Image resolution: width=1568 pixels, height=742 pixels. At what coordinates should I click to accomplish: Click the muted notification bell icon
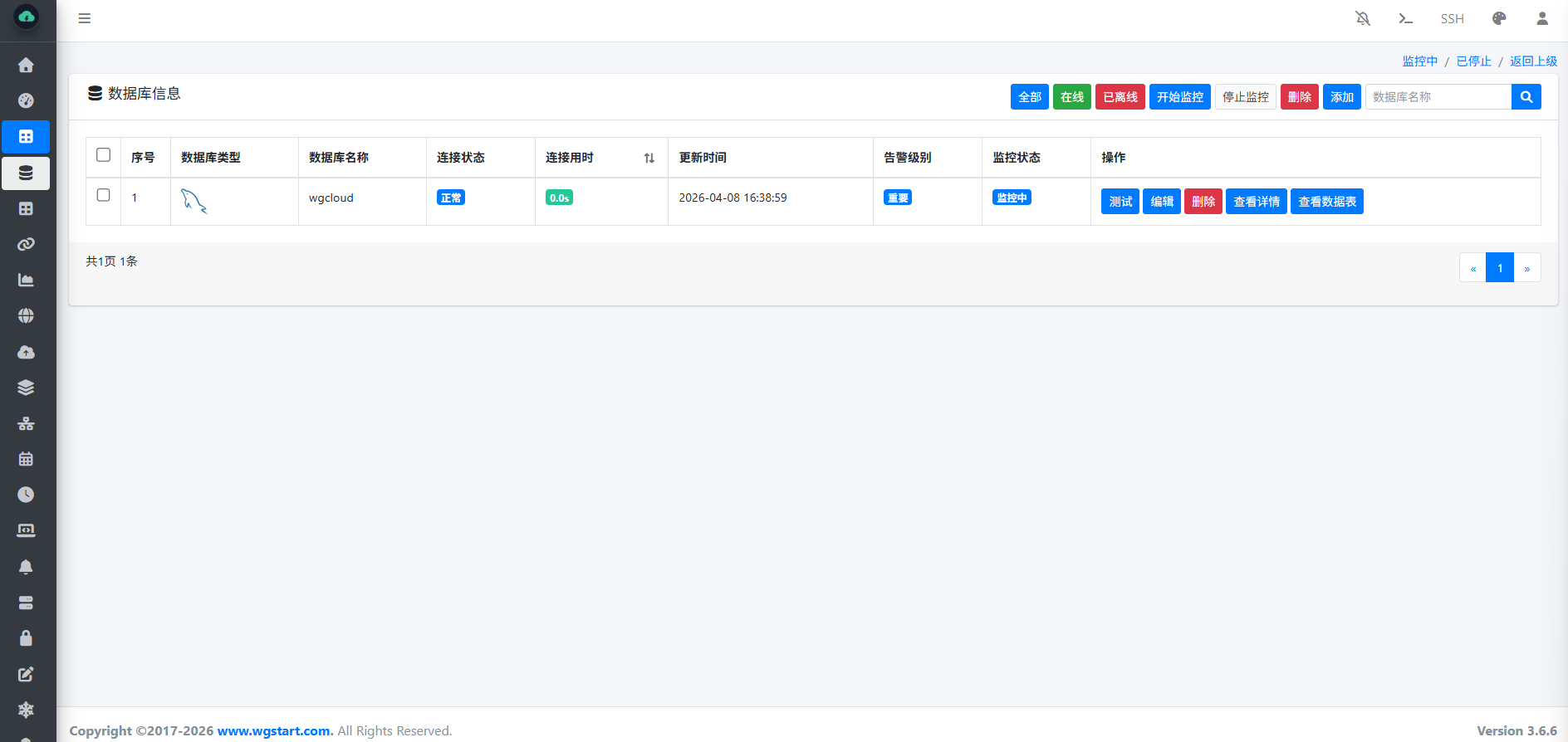click(1363, 18)
